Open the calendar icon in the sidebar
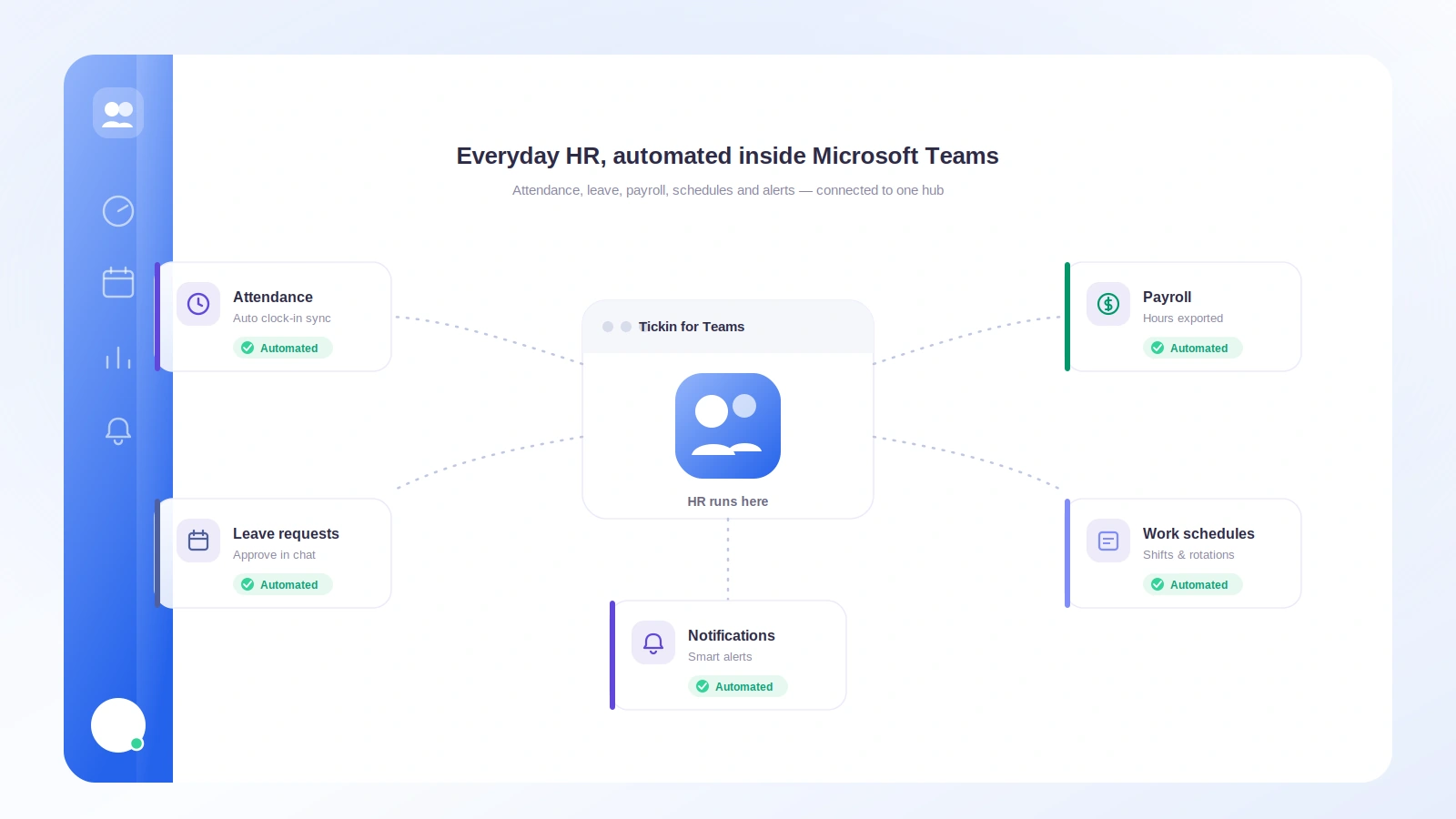The image size is (1456, 819). pyautogui.click(x=118, y=282)
